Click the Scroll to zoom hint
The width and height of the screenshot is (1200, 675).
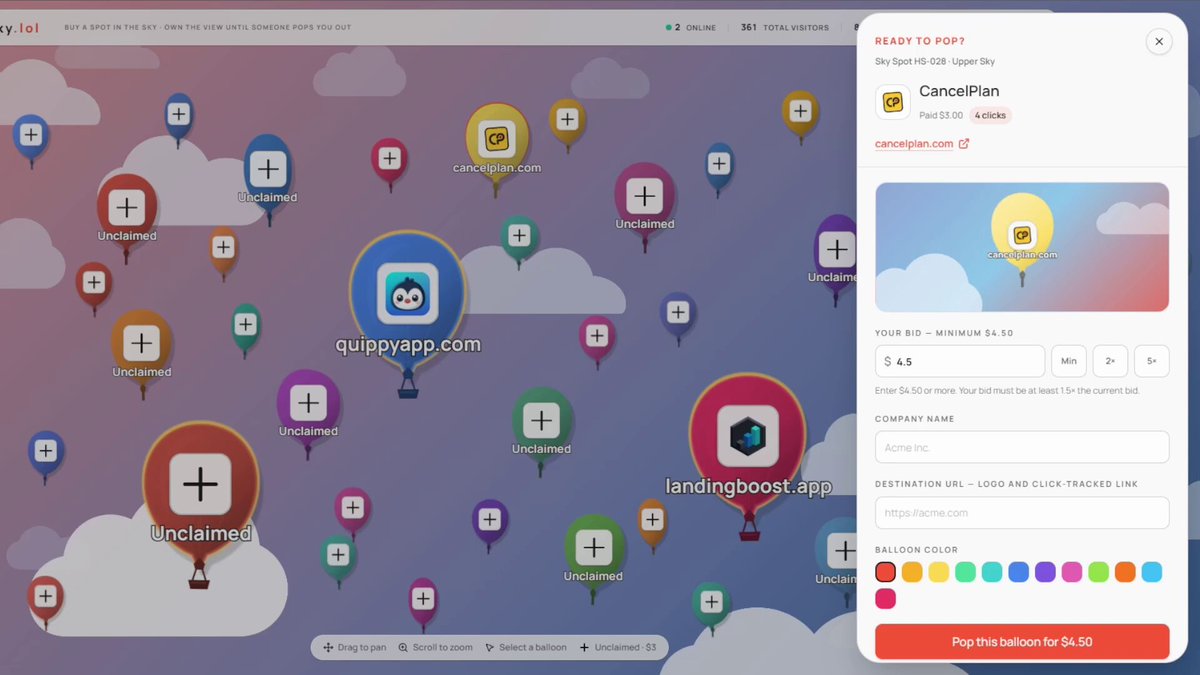436,648
